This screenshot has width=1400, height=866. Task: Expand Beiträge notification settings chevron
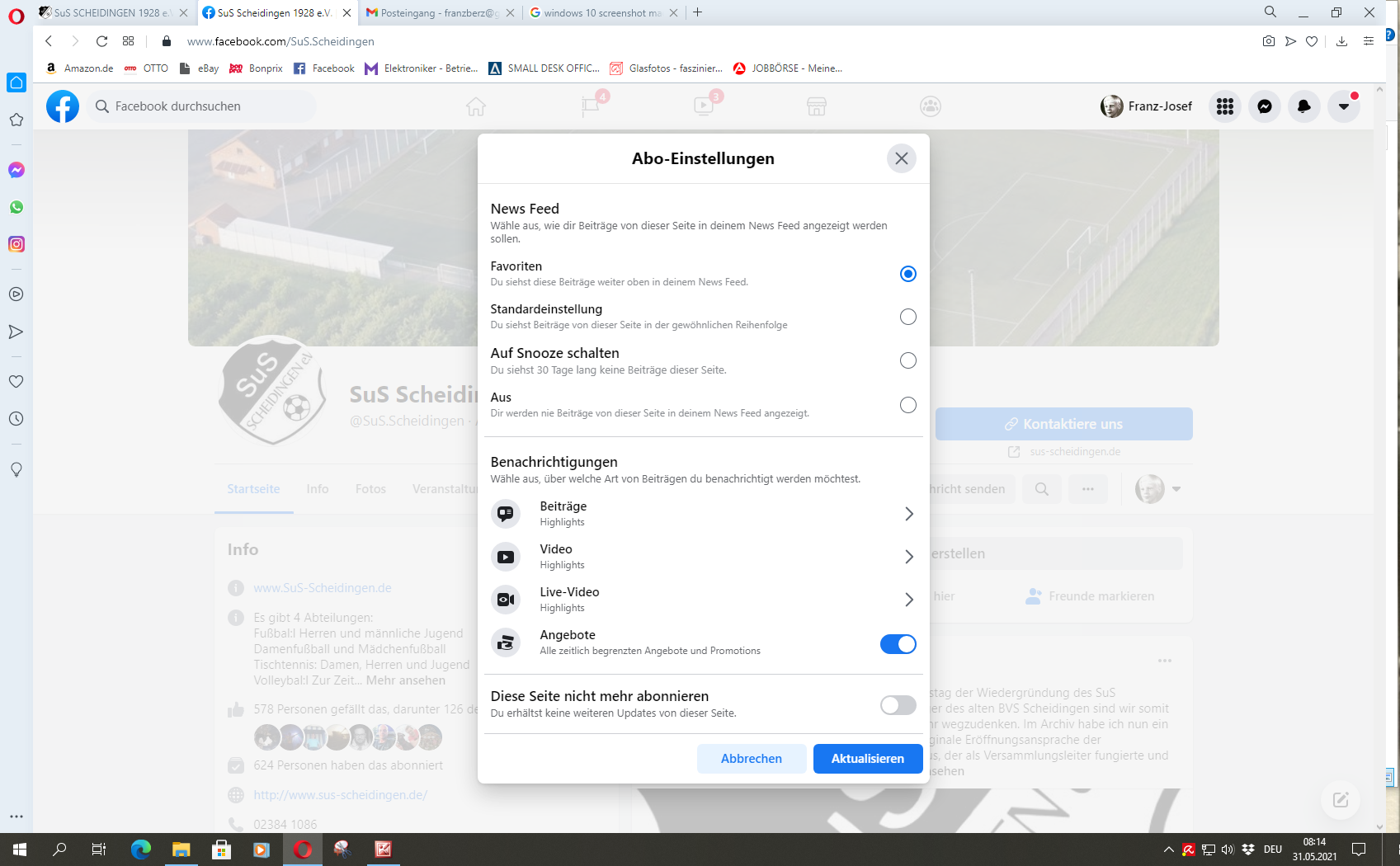pyautogui.click(x=908, y=514)
